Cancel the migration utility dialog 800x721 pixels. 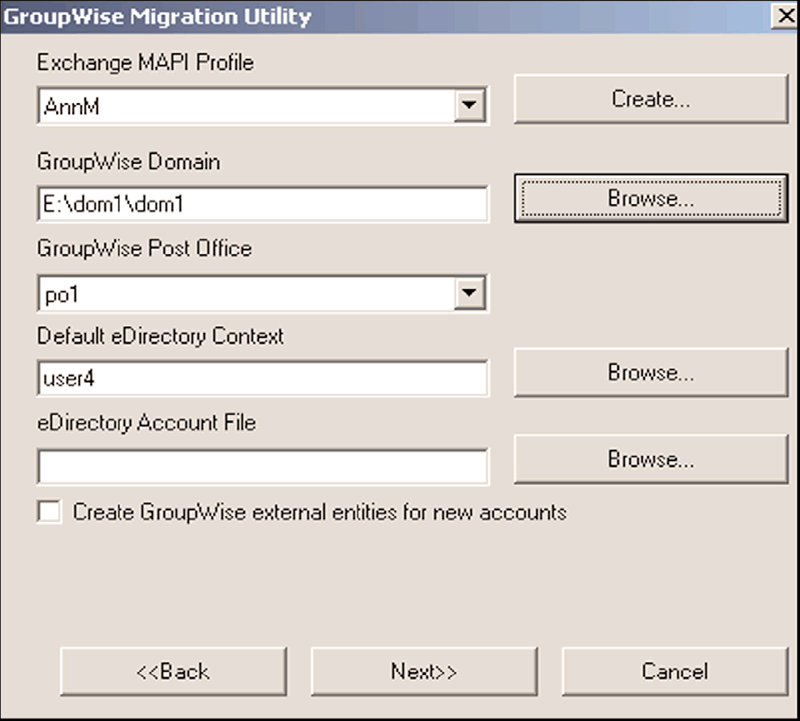click(675, 672)
